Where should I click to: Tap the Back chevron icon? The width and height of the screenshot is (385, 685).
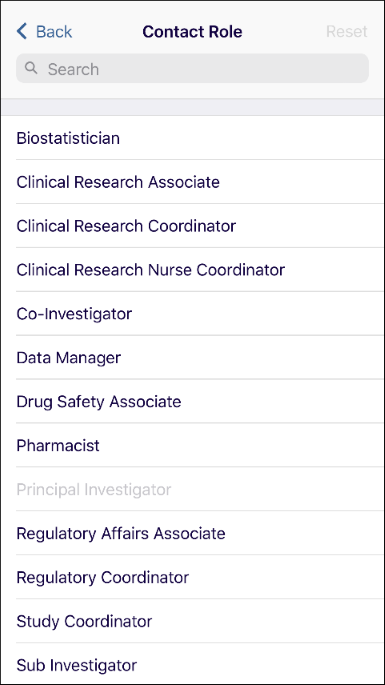tap(21, 31)
